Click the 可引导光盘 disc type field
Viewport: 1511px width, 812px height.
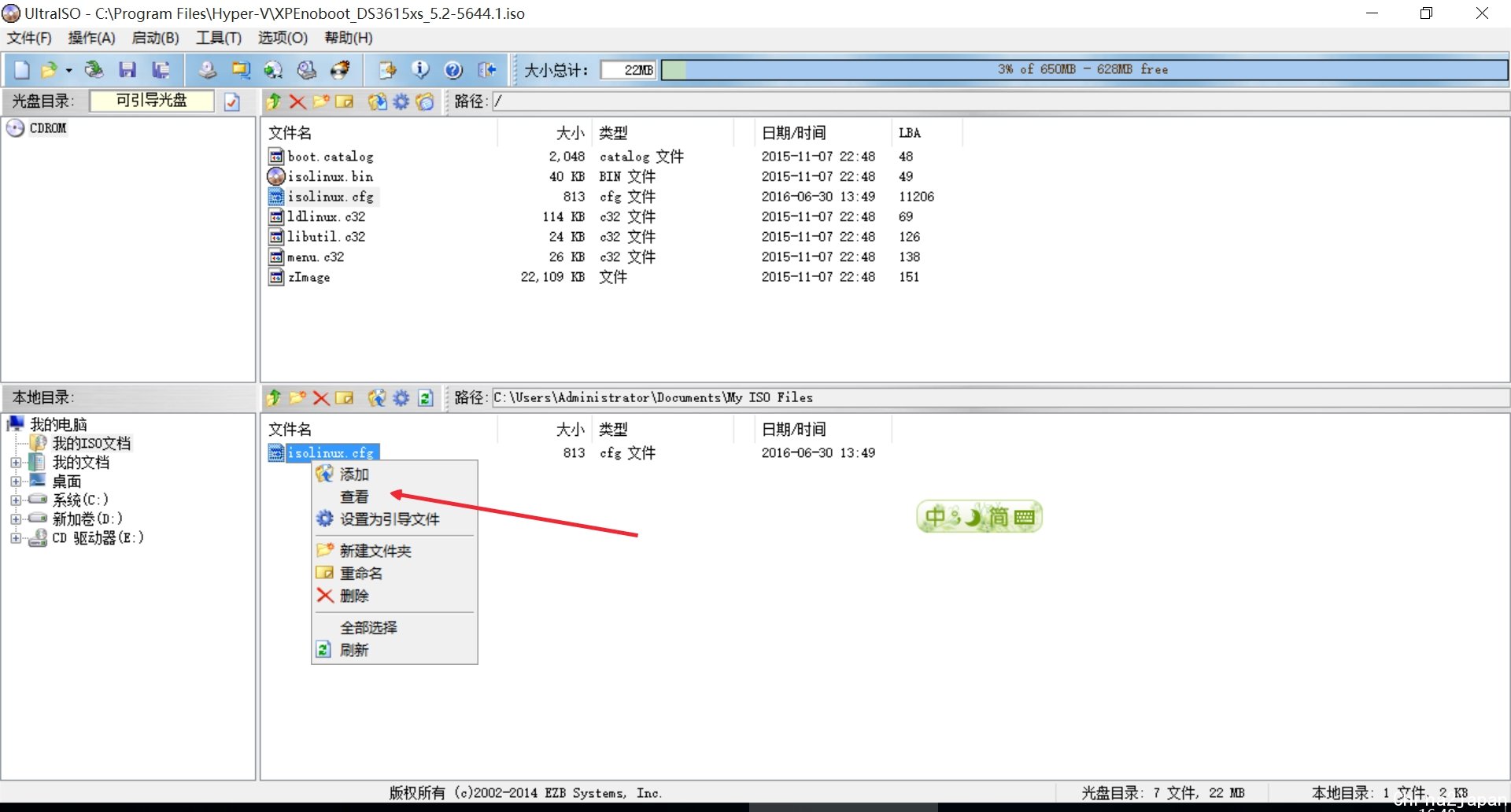coord(151,101)
